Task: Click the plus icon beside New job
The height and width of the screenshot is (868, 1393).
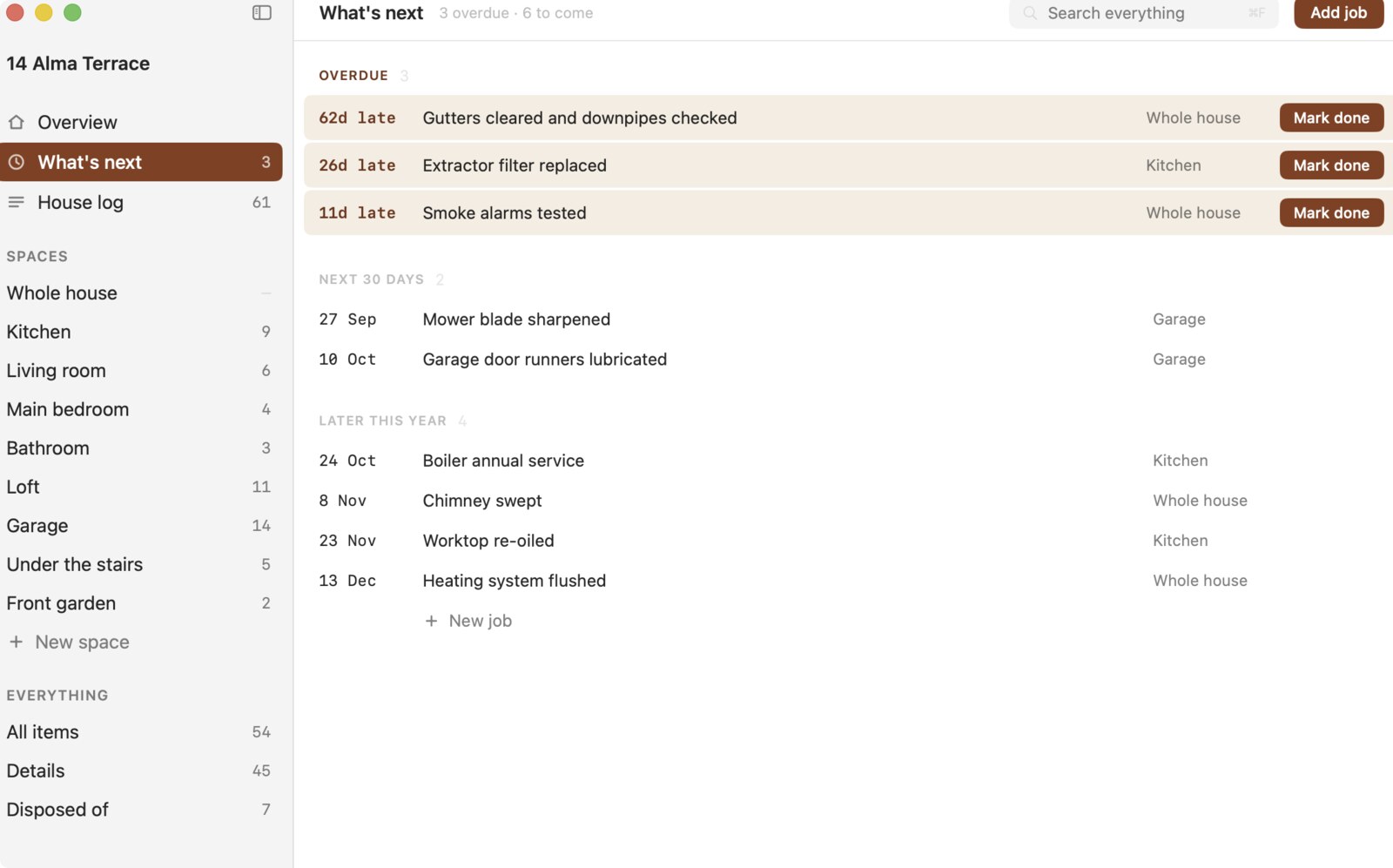Action: [x=431, y=621]
